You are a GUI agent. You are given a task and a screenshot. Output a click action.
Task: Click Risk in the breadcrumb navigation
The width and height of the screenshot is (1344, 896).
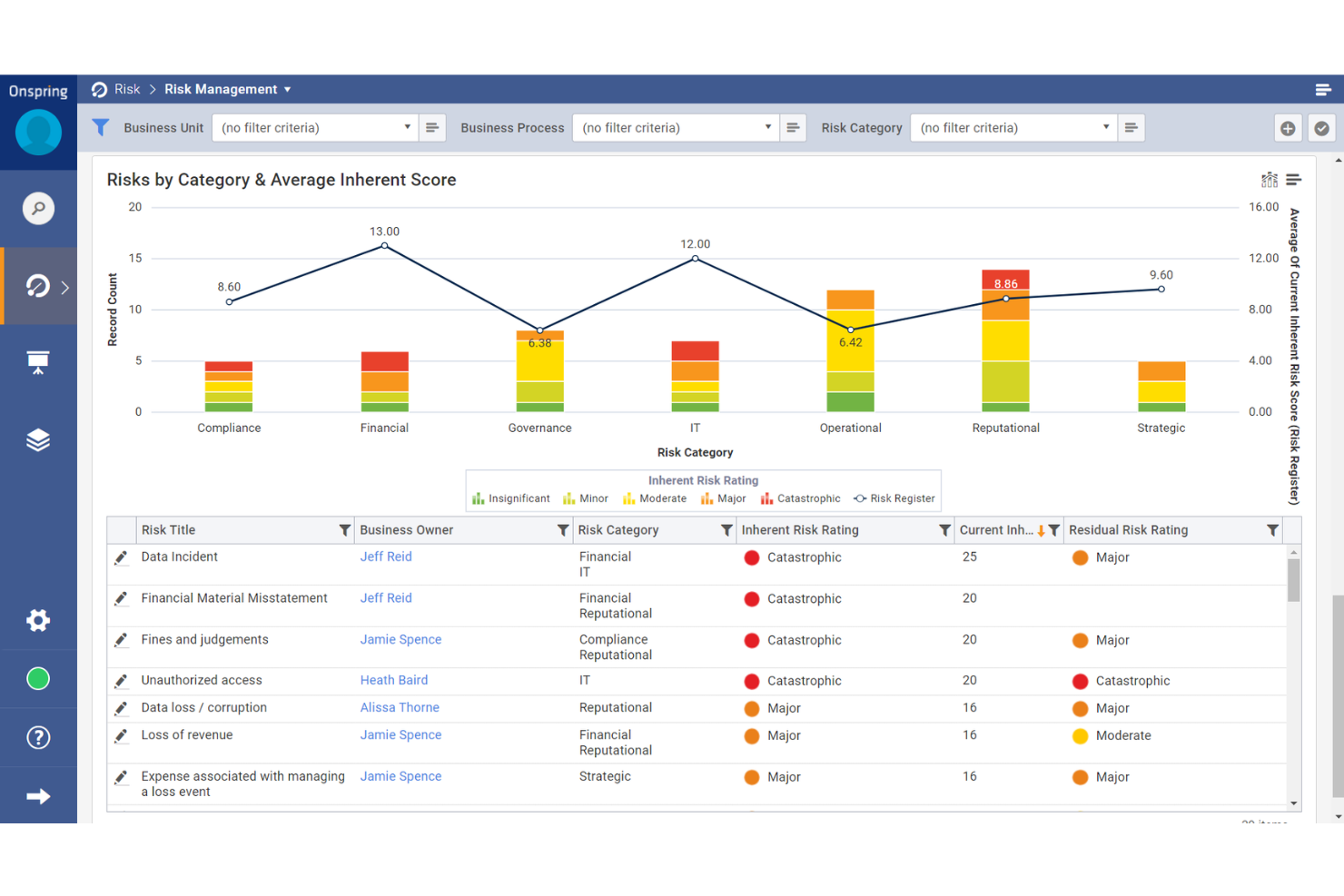point(128,89)
